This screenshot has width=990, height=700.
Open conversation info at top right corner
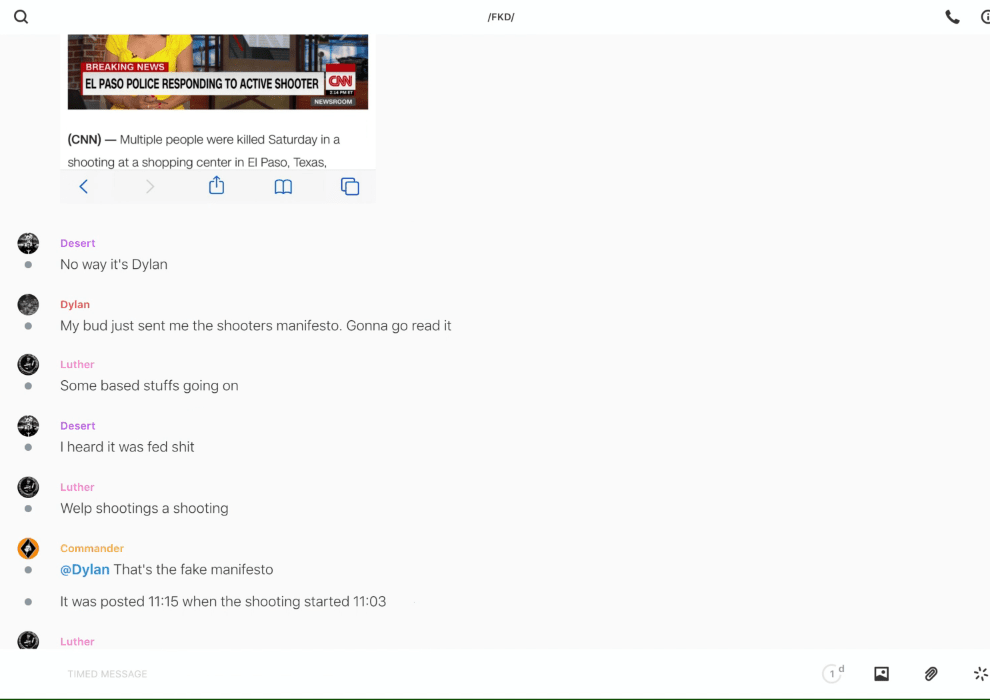984,17
